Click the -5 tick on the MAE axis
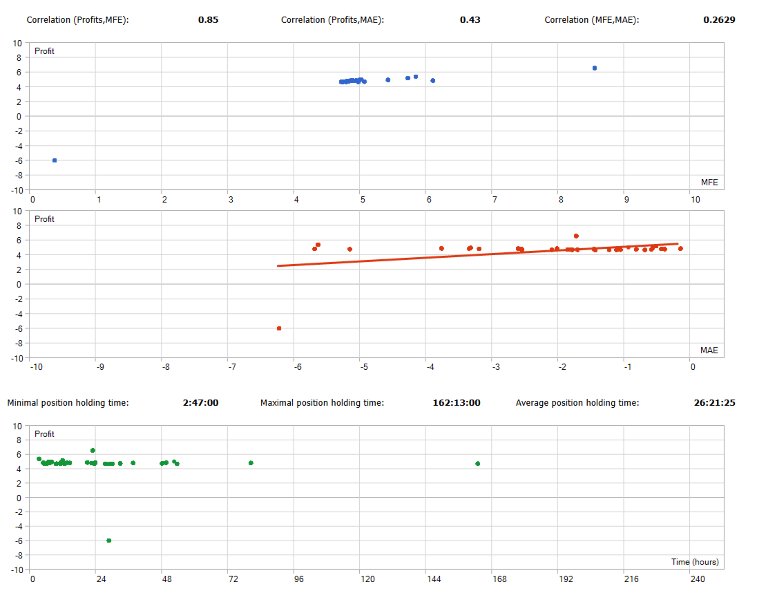The width and height of the screenshot is (757, 600). [364, 367]
